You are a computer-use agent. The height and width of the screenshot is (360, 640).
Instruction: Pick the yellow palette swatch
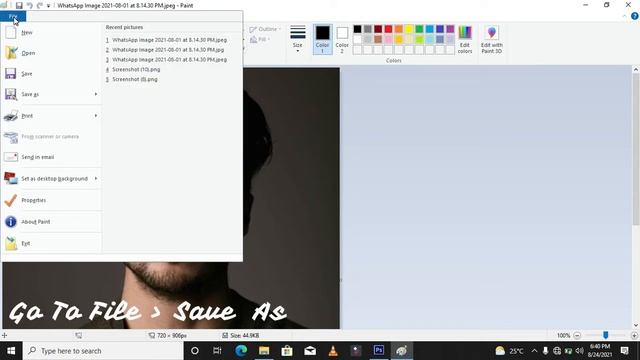[409, 29]
